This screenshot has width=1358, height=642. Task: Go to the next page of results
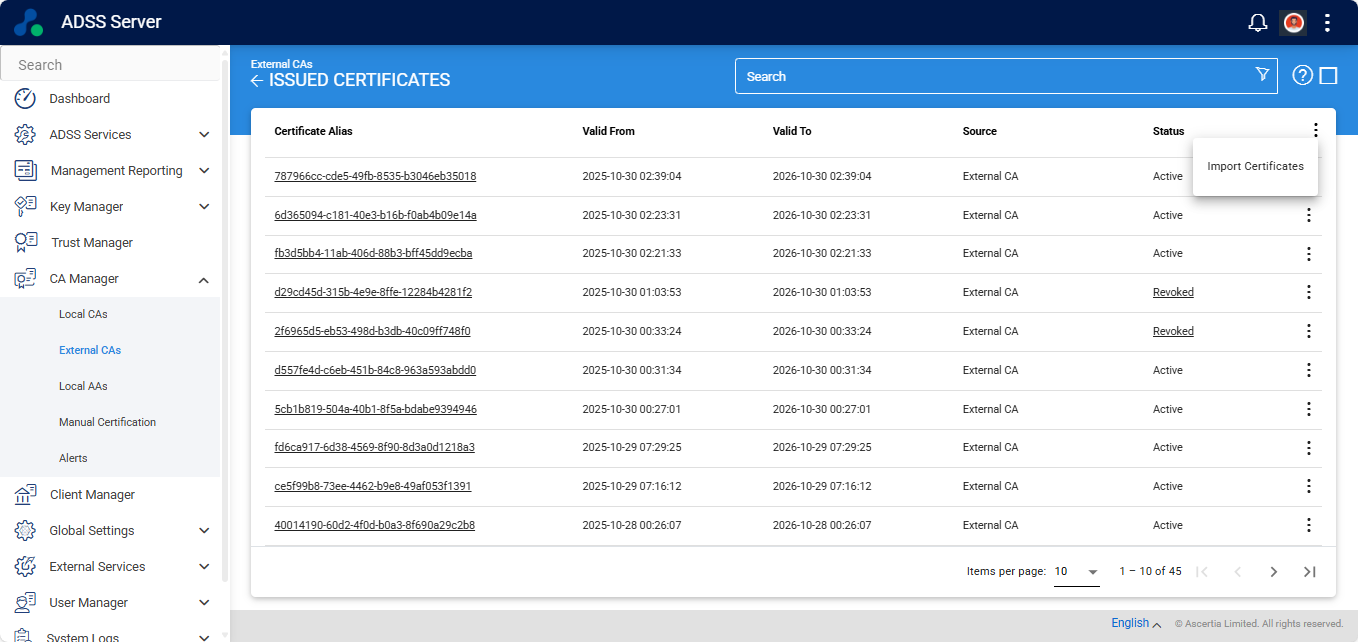(1273, 572)
